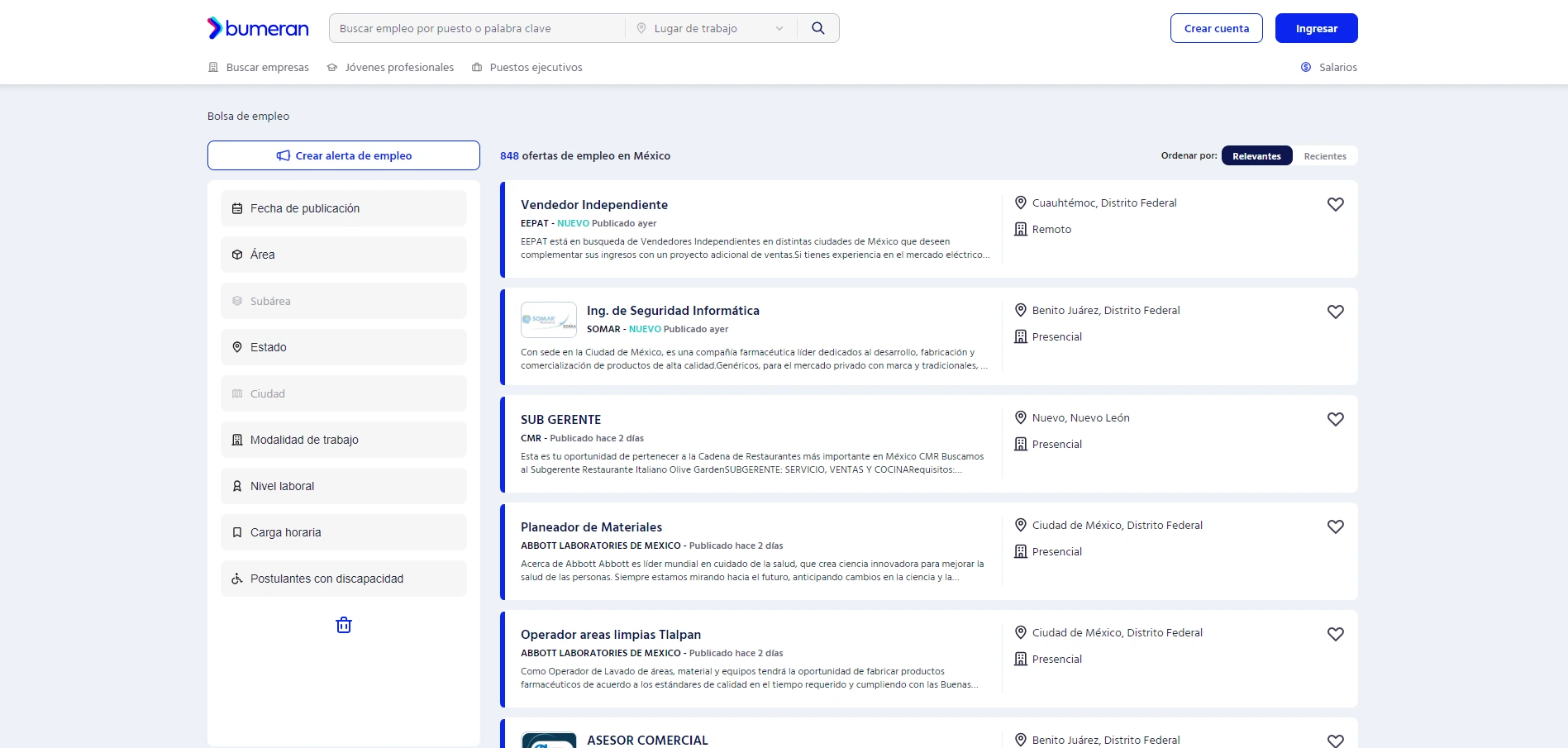Image resolution: width=1568 pixels, height=748 pixels.
Task: Open Puestos ejecutivos section
Action: tap(527, 67)
